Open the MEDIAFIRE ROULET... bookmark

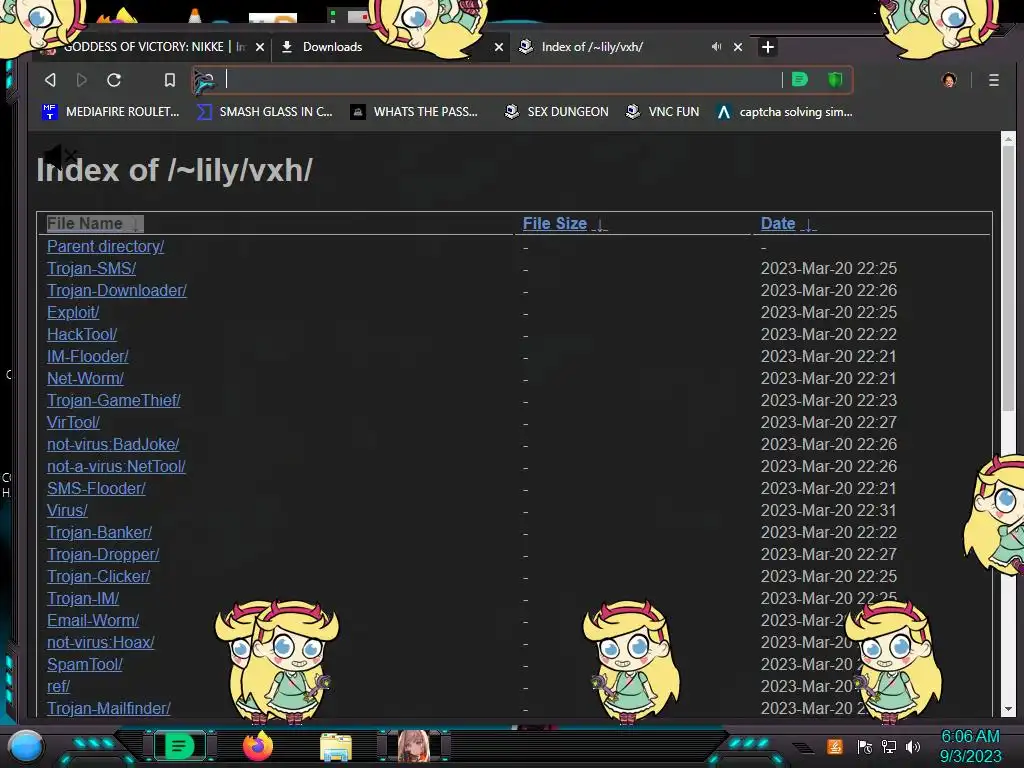point(110,112)
